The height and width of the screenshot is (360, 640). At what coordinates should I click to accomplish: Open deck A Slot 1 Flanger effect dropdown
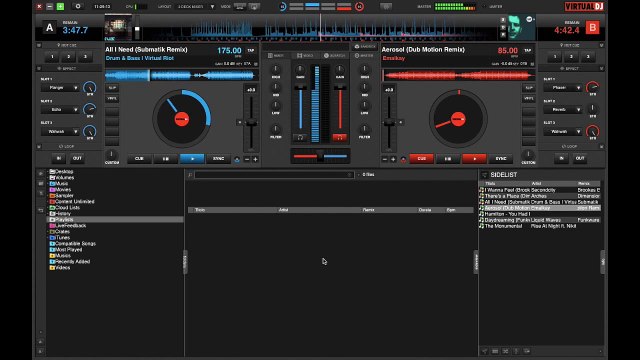(60, 88)
